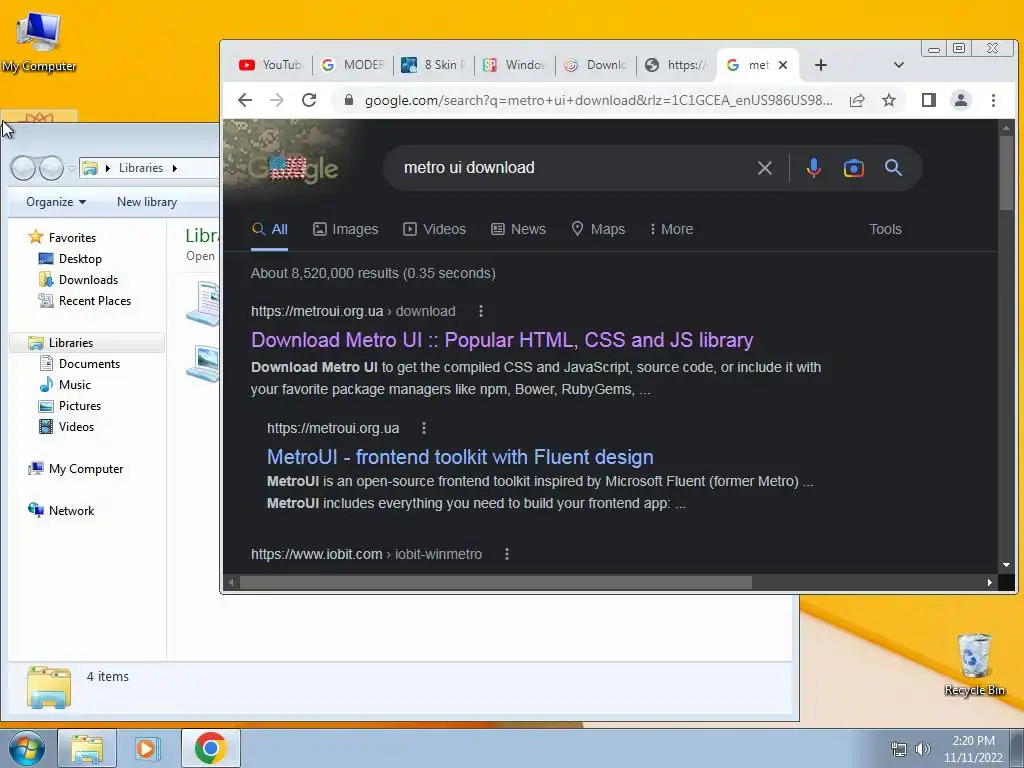Open Chrome's three-dot menu

click(x=993, y=100)
